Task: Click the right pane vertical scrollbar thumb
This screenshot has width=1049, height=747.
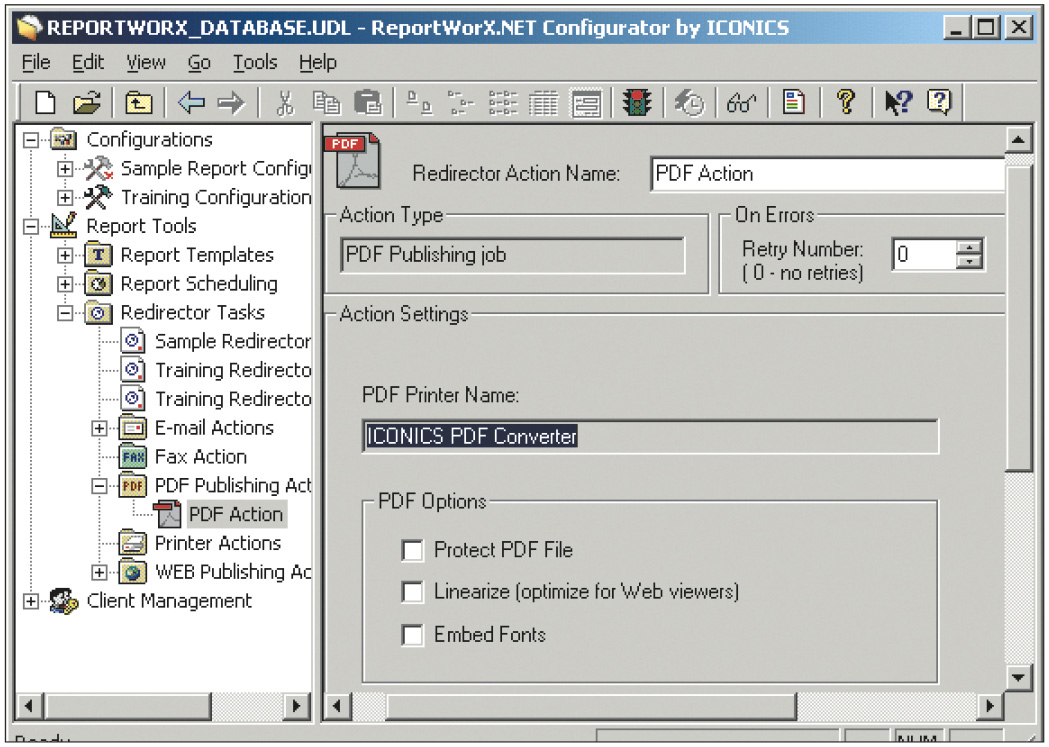Action: pos(1018,319)
